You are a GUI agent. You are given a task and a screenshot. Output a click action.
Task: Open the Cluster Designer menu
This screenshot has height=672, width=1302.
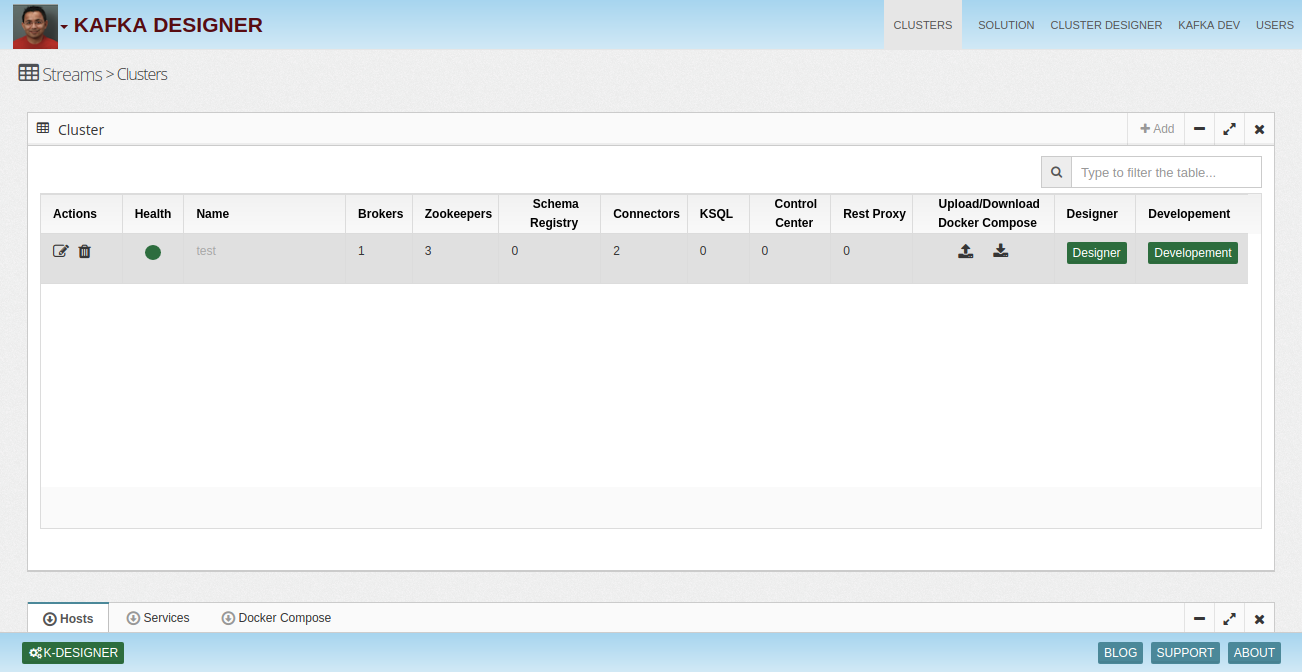coord(1106,25)
